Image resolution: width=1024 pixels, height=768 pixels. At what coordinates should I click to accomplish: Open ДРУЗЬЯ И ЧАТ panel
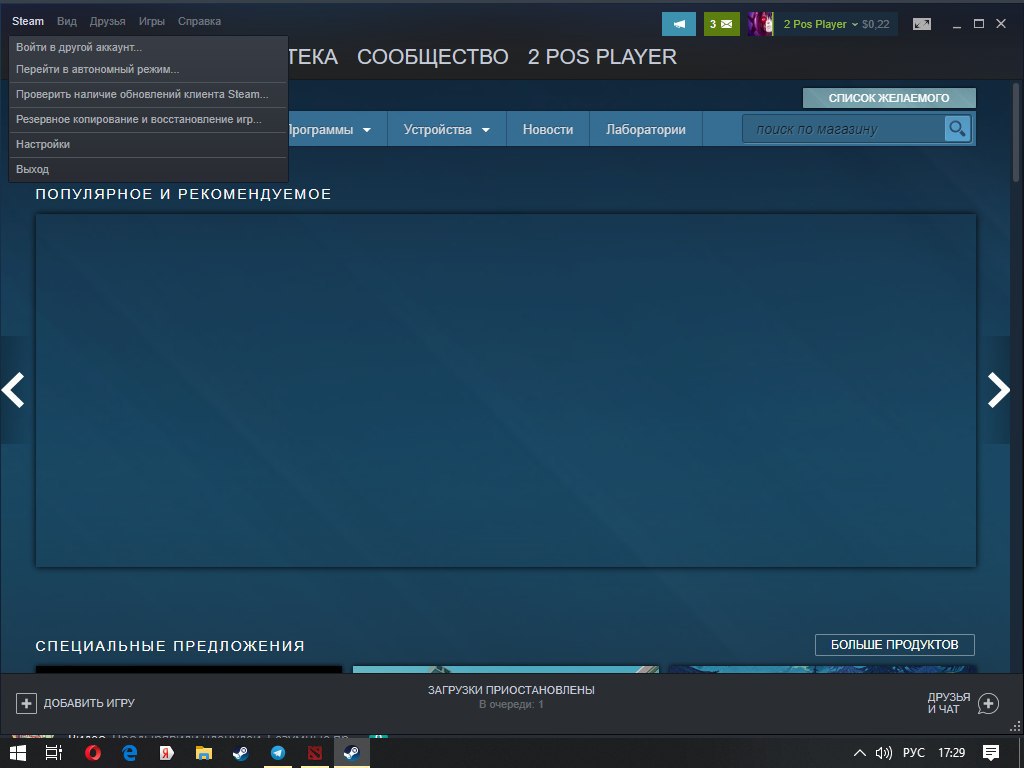click(949, 703)
